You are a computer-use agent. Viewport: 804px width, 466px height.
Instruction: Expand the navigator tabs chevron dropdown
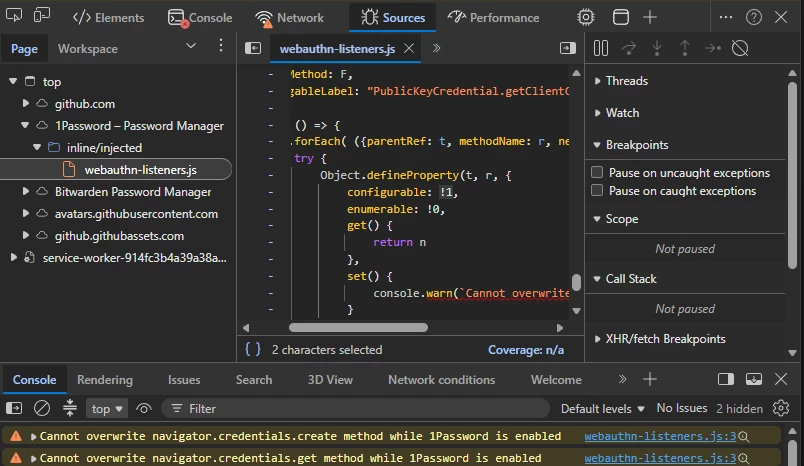191,46
